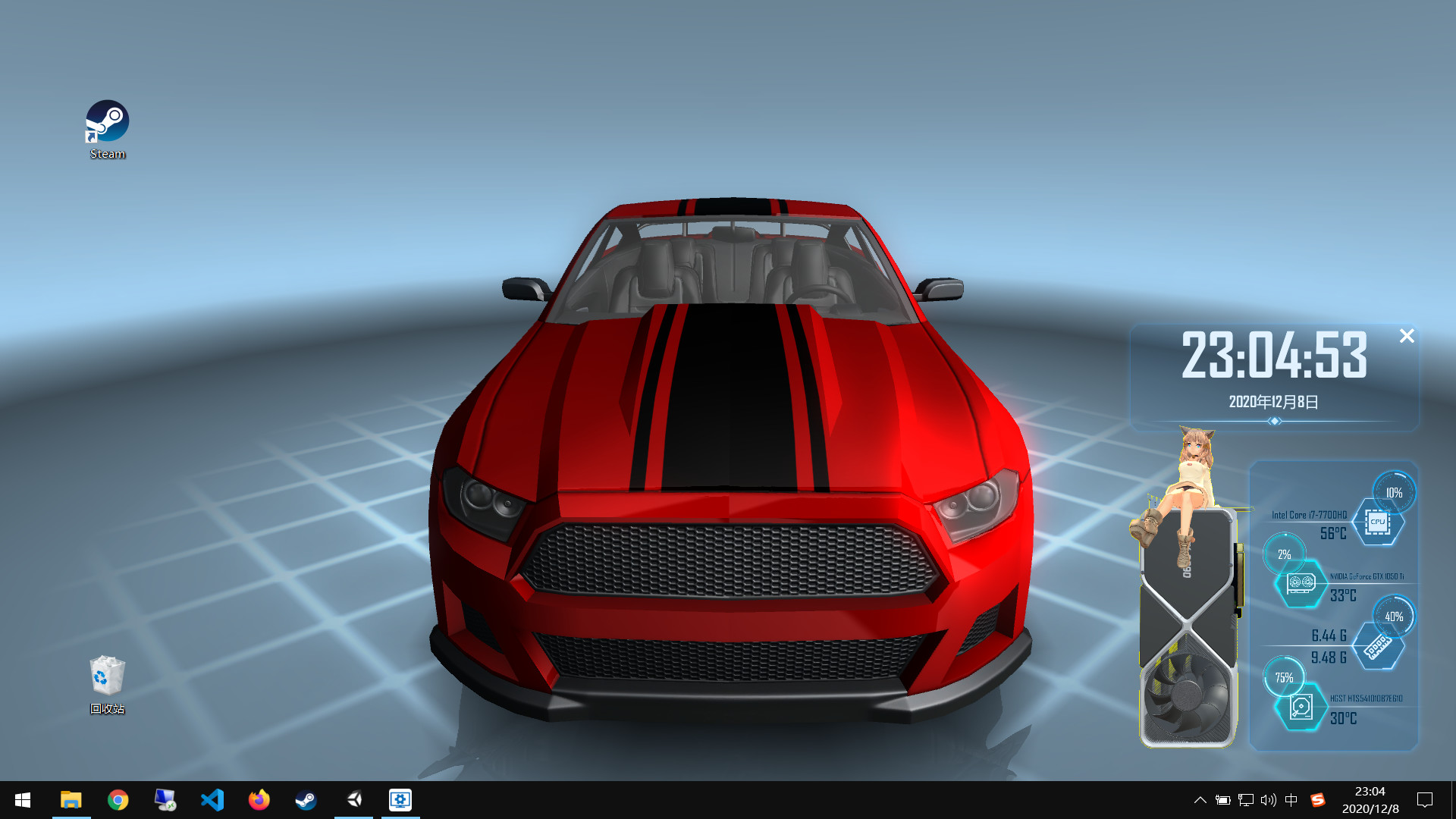Open the taskbar clock and calendar
The height and width of the screenshot is (819, 1456).
click(1370, 800)
